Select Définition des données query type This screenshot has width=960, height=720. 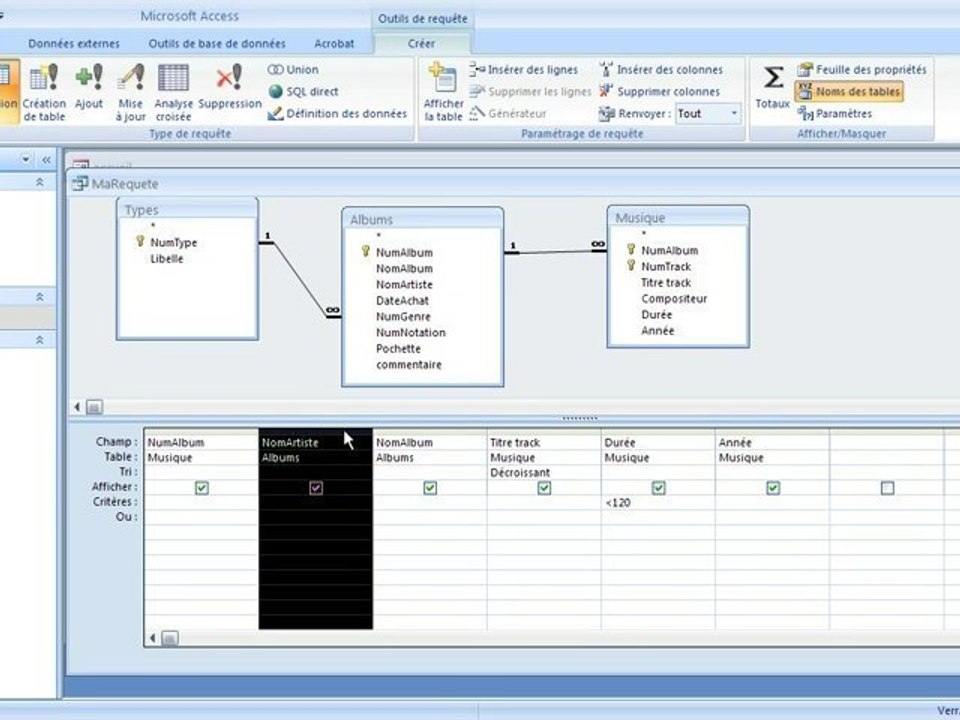click(x=337, y=114)
